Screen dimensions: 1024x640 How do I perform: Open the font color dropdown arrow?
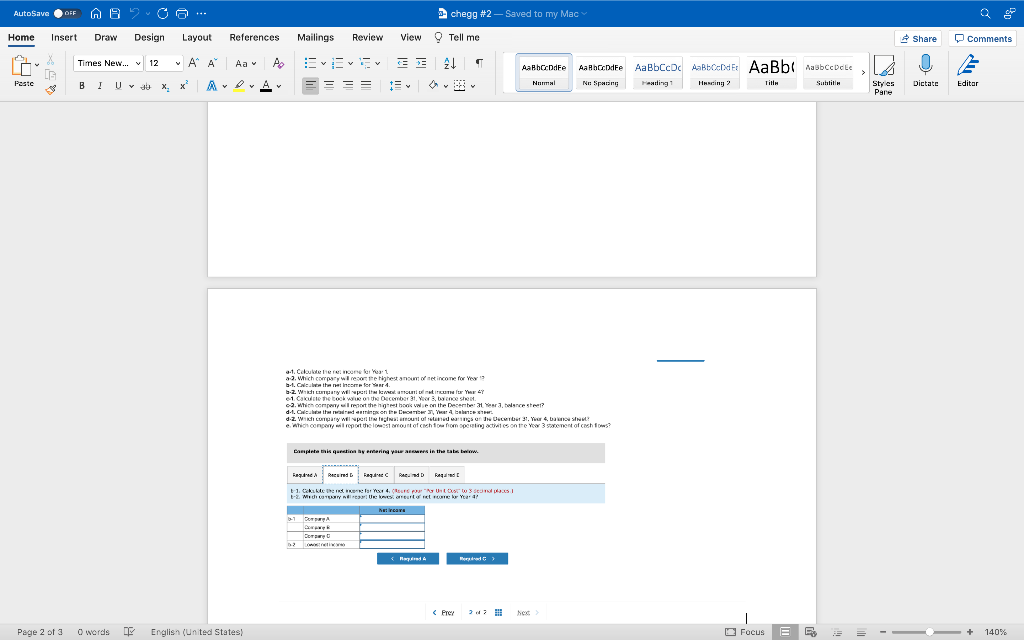pyautogui.click(x=279, y=86)
